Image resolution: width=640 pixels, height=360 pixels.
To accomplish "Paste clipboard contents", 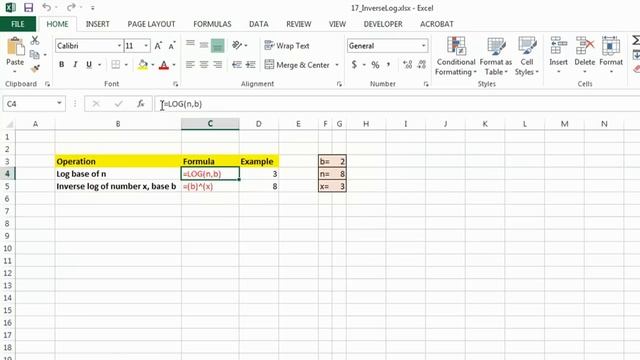I will [x=15, y=51].
